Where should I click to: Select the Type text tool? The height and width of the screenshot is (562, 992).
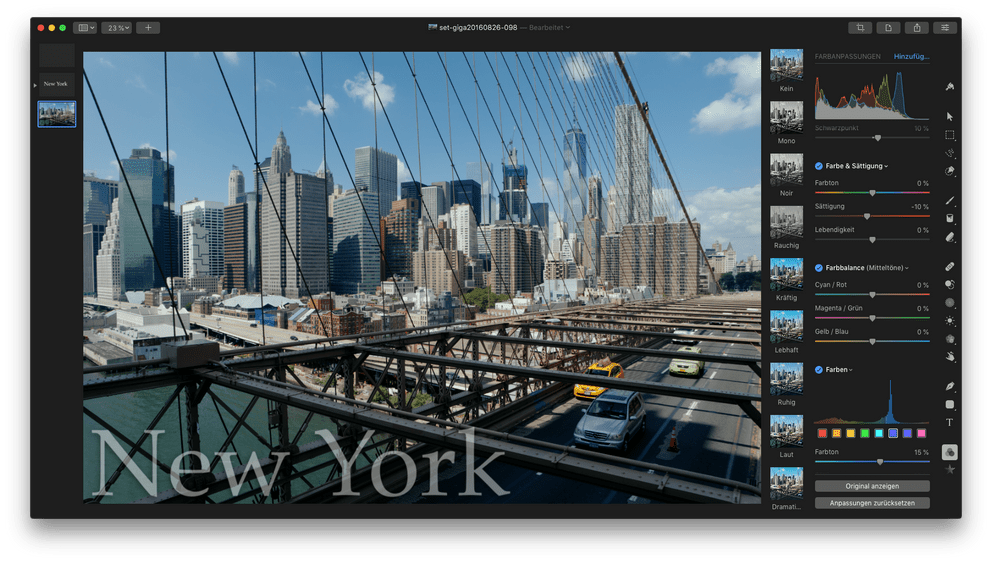[x=950, y=422]
